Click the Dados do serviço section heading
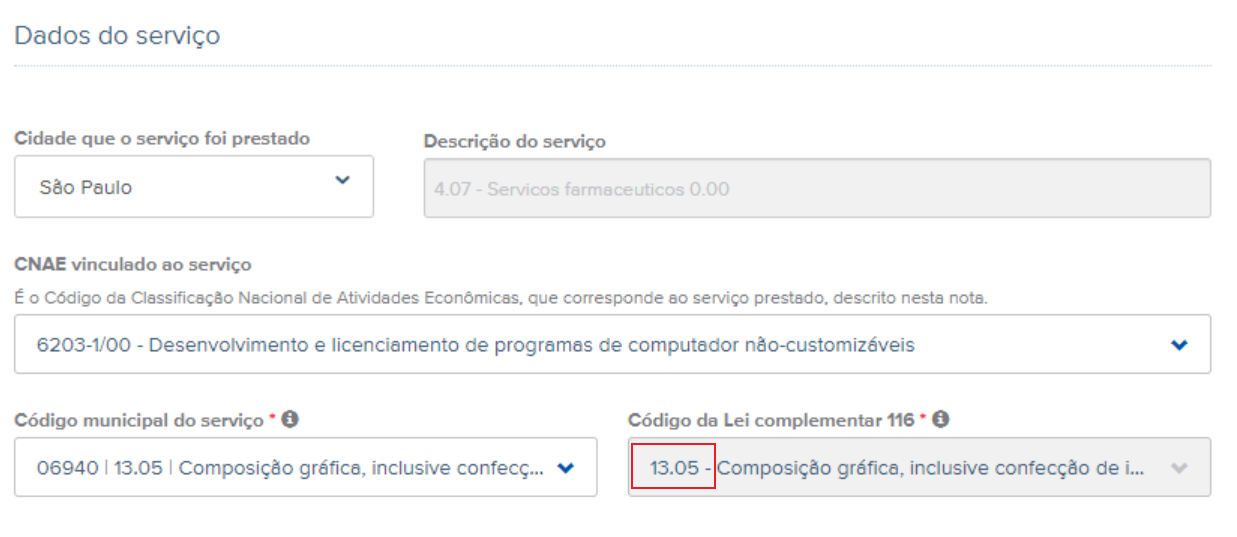1237x537 pixels. click(117, 36)
